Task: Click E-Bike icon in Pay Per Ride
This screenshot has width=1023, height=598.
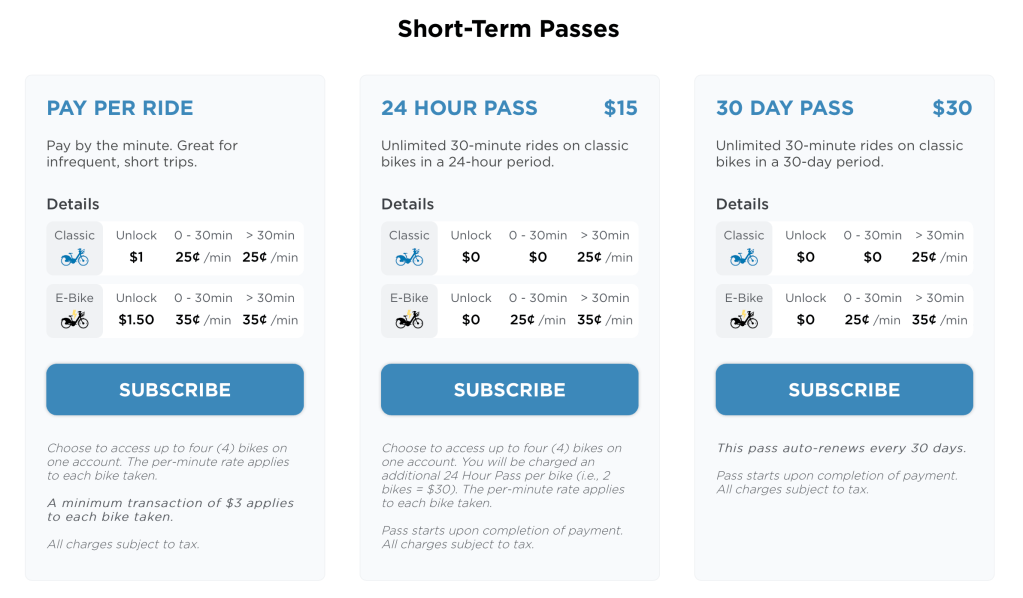Action: tap(75, 320)
